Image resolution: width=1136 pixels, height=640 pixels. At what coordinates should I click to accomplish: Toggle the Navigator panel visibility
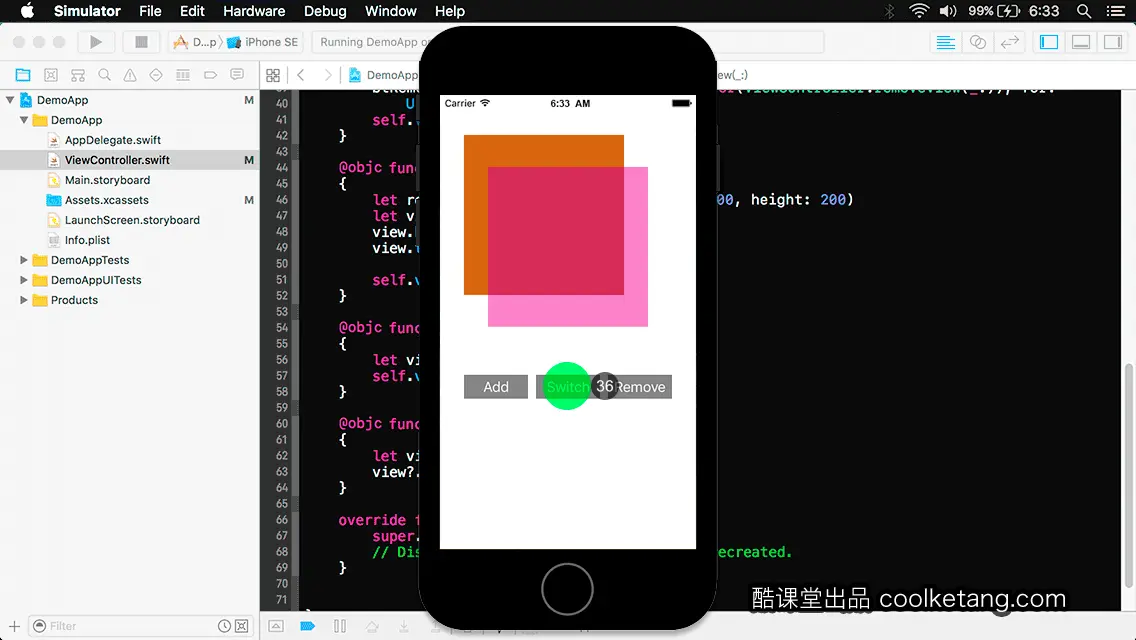[x=1048, y=42]
